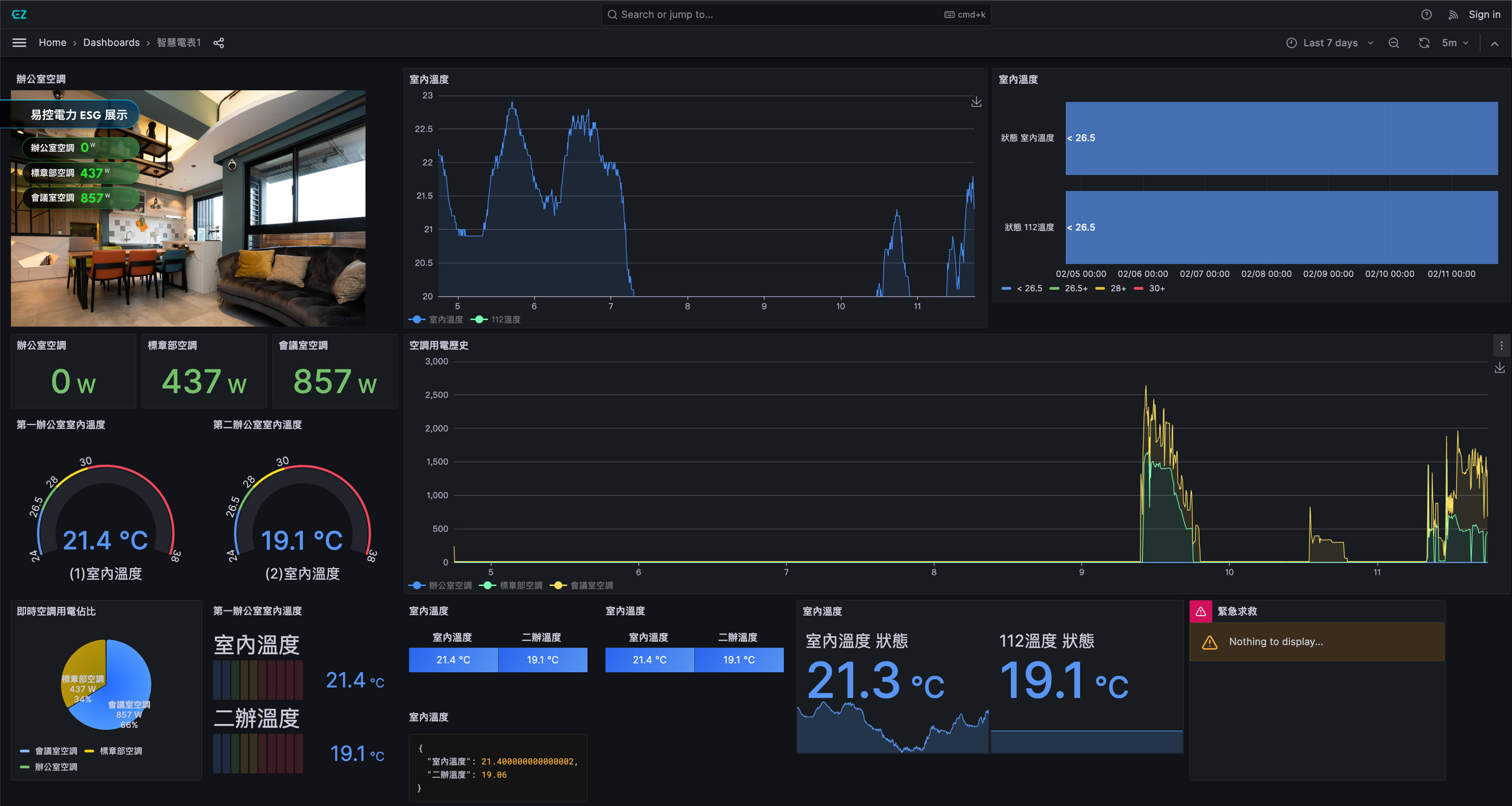Open the news feed icon
Viewport: 1512px width, 806px height.
coord(1453,15)
